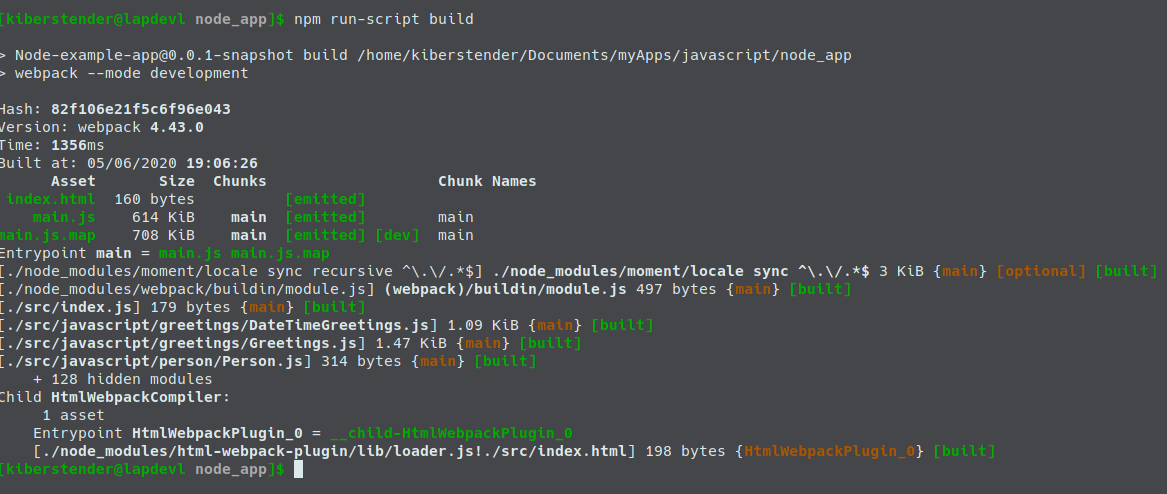This screenshot has width=1167, height=494.
Task: Click the '+ 128 hidden modules' text
Action: click(122, 379)
